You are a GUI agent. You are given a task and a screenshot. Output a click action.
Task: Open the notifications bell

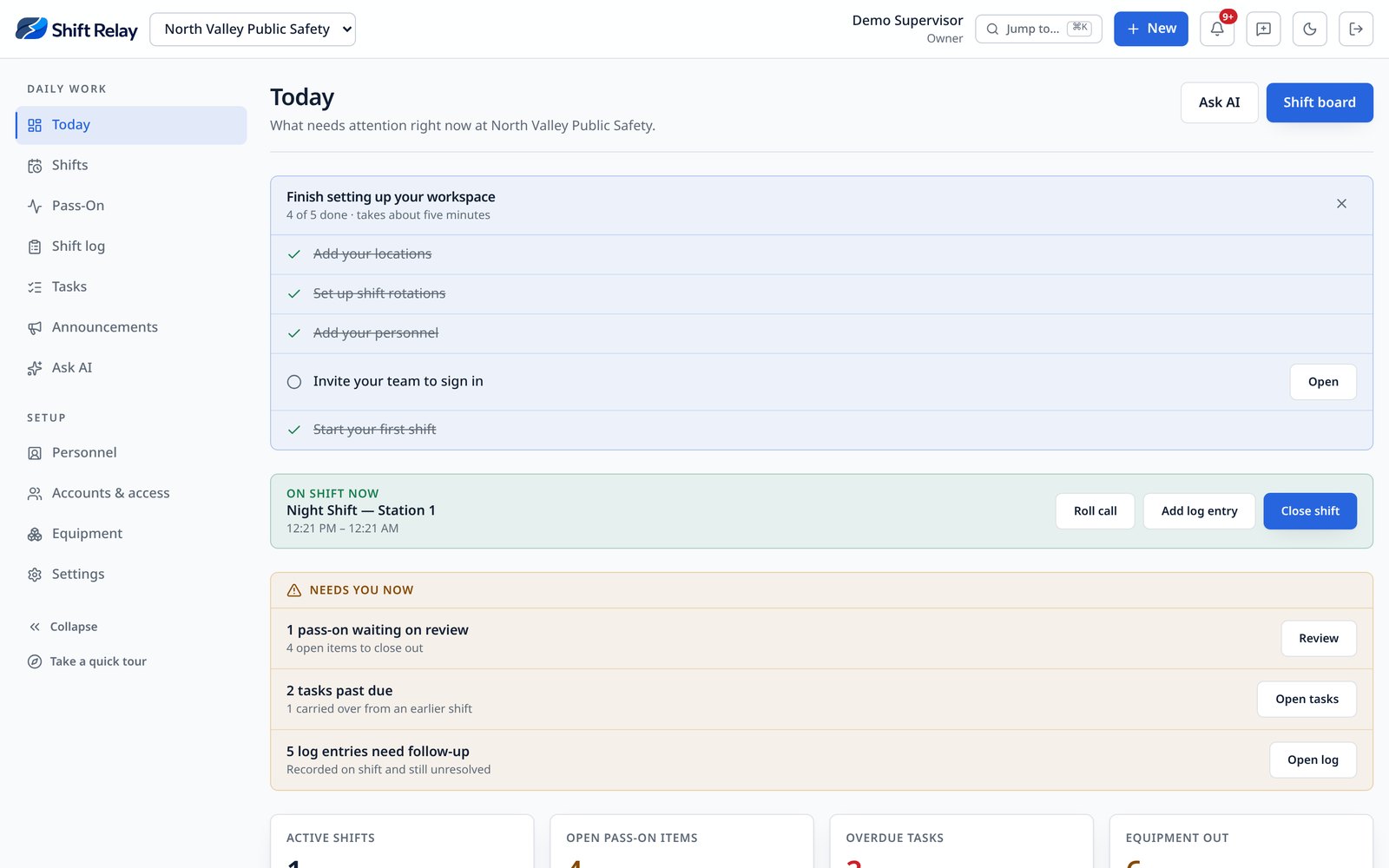(x=1217, y=29)
